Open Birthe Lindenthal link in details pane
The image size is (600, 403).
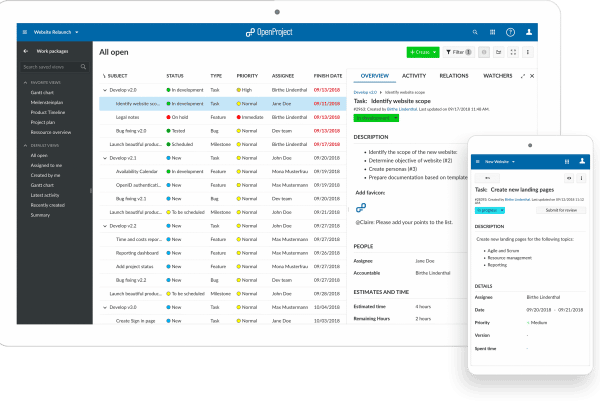(402, 109)
